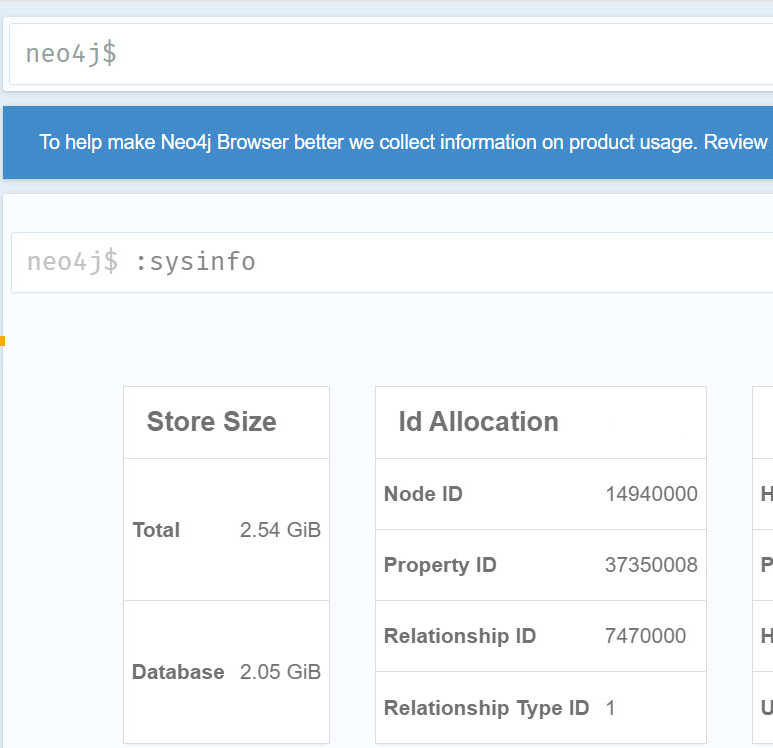Select the Node ID value 14940000

tap(651, 494)
